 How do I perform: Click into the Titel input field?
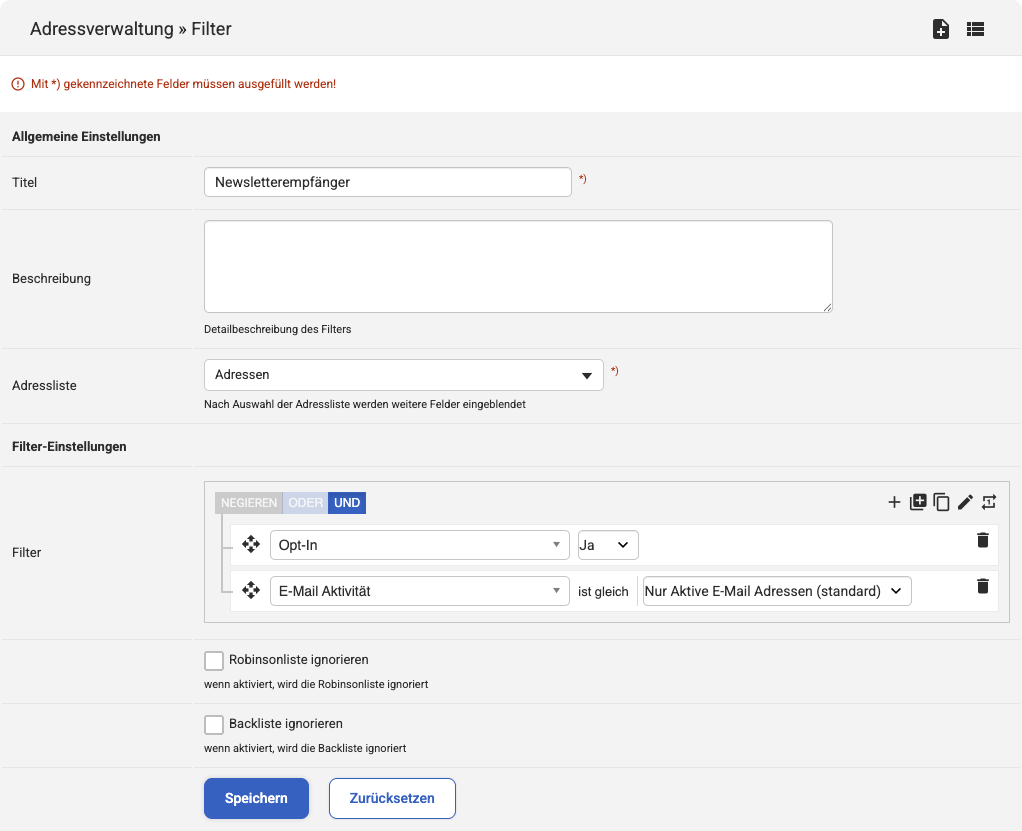click(388, 182)
